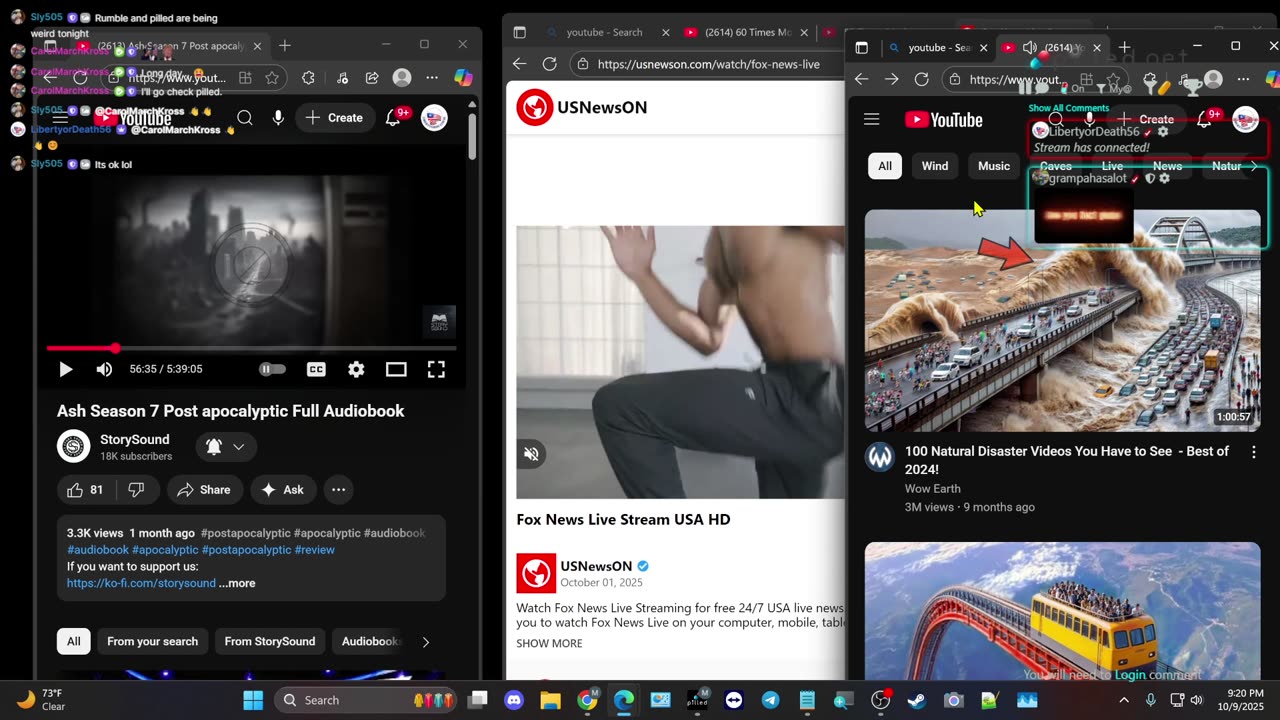Viewport: 1280px width, 720px height.
Task: Select the Wind filter chip
Action: click(x=935, y=166)
